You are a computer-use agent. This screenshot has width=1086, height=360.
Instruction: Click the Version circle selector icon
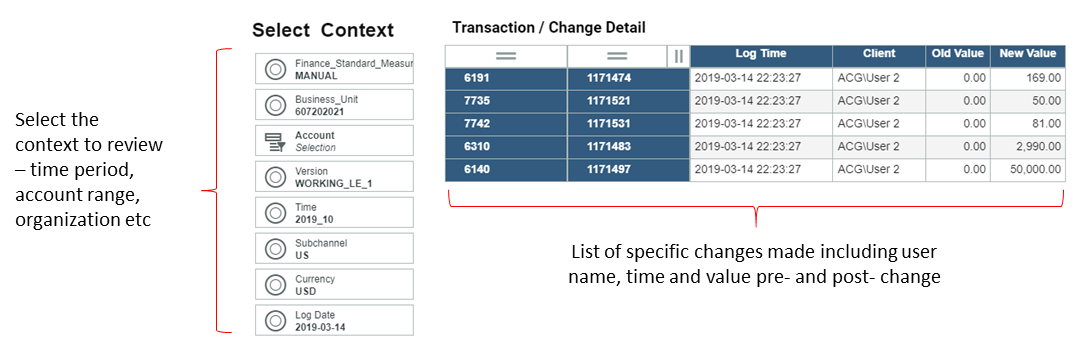[275, 177]
